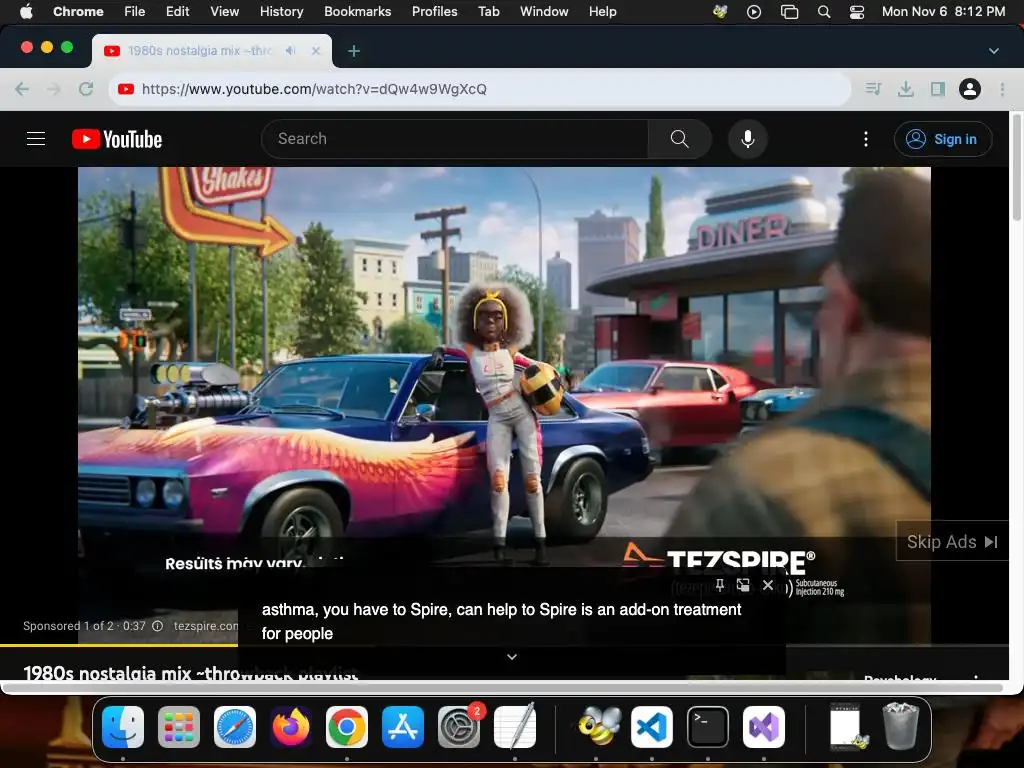Launch Safari from the Dock

[235, 727]
